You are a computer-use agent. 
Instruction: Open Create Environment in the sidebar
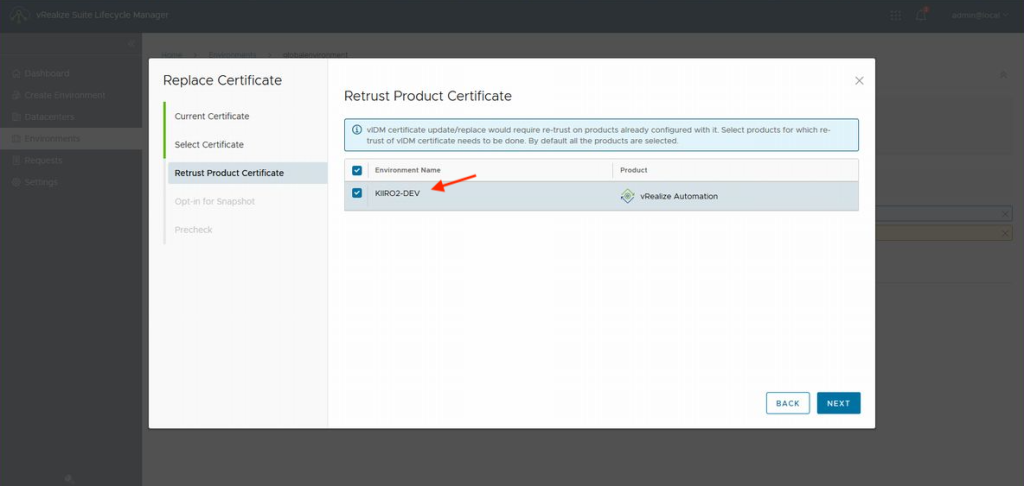(x=59, y=95)
